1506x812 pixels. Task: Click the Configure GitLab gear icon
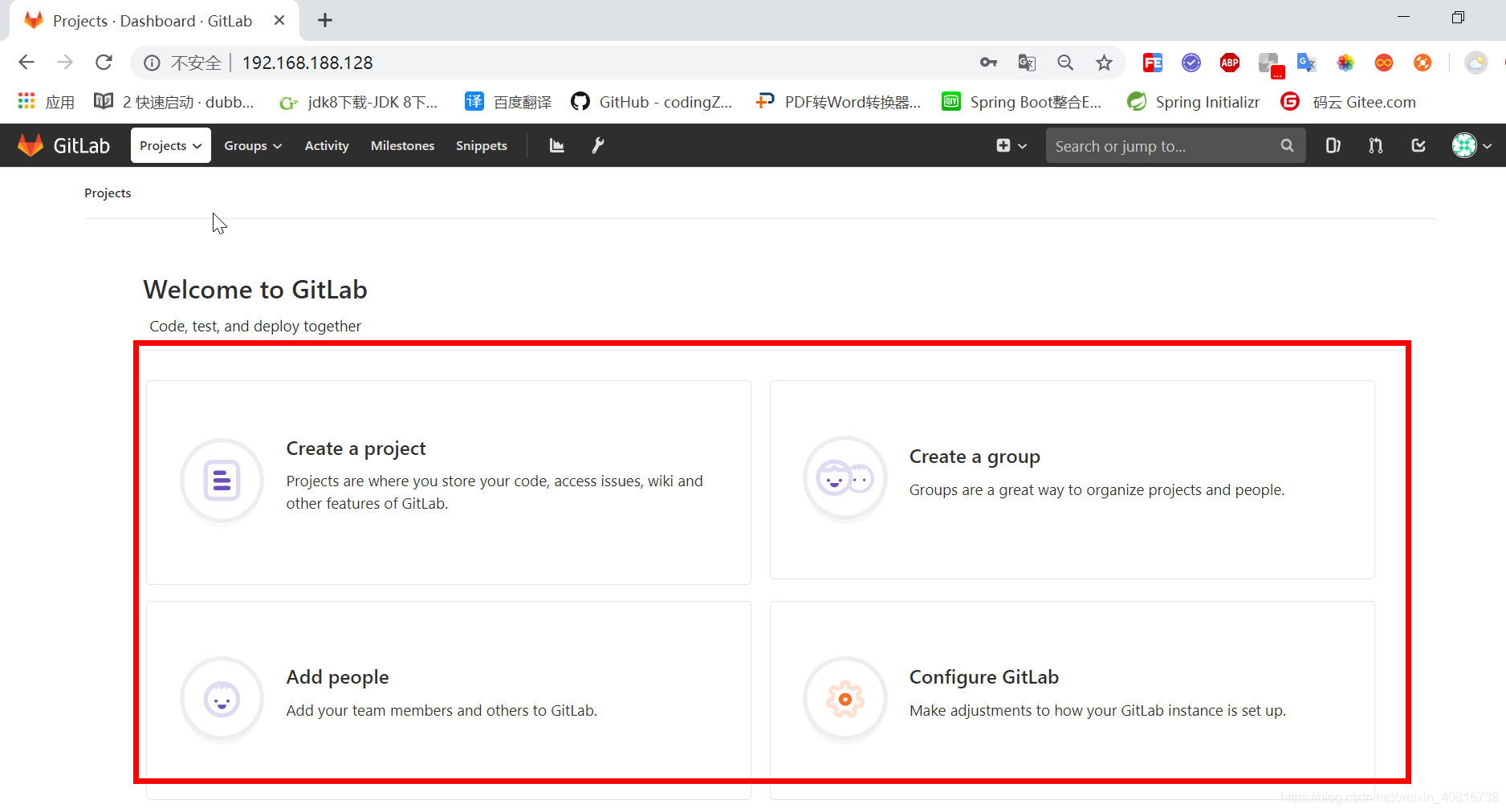(845, 700)
